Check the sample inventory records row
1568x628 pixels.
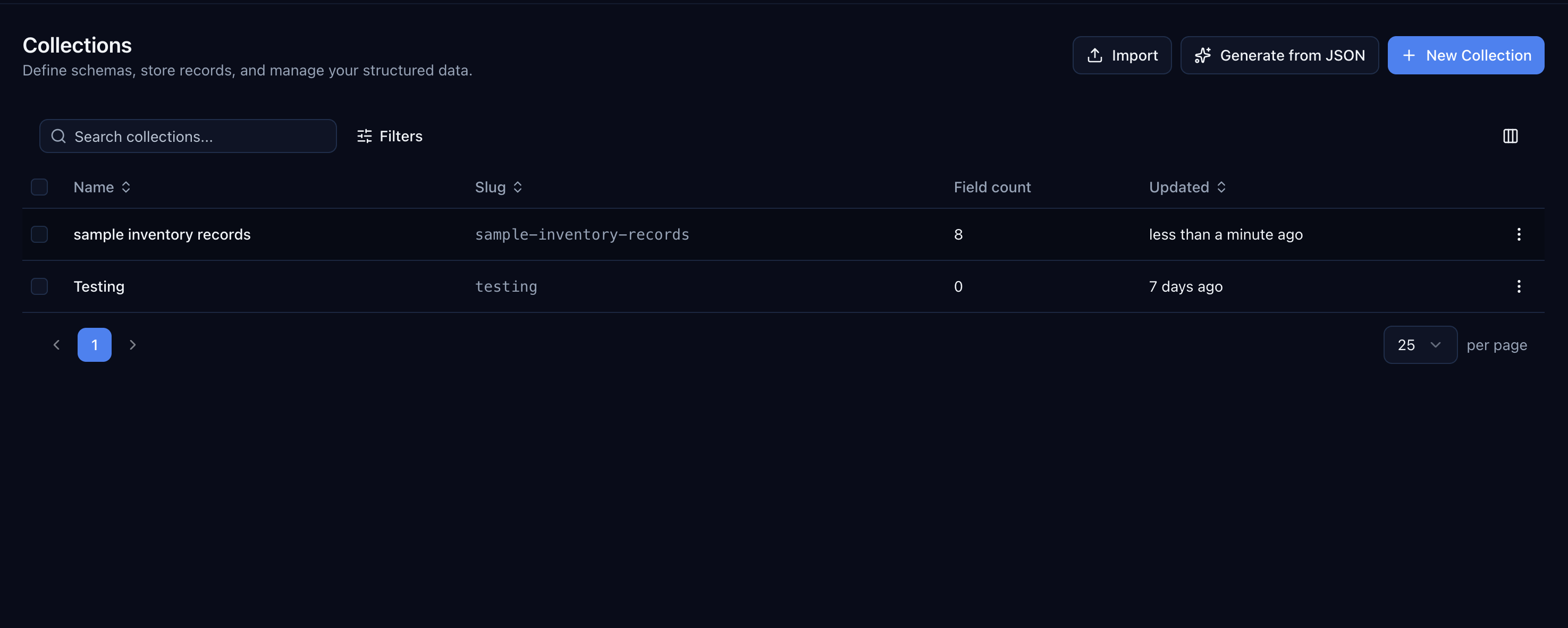pyautogui.click(x=39, y=234)
